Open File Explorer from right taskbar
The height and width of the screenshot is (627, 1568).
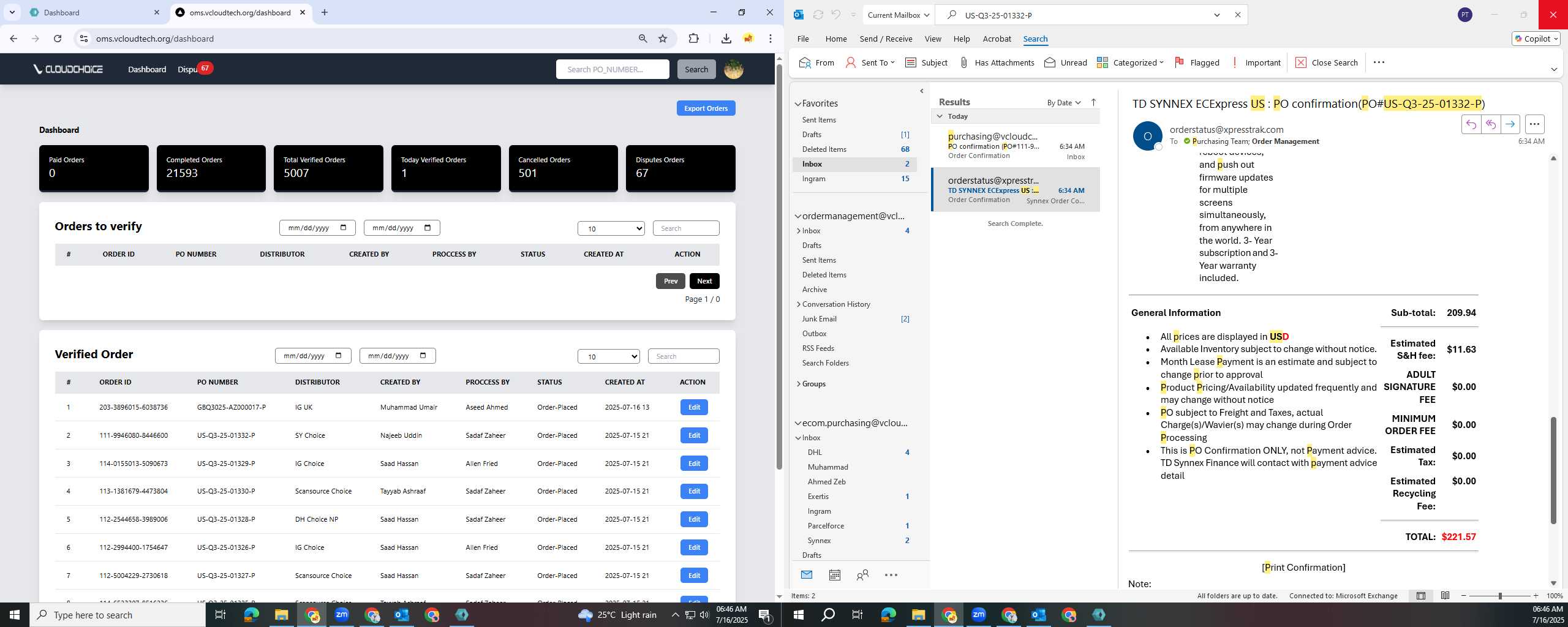(918, 615)
